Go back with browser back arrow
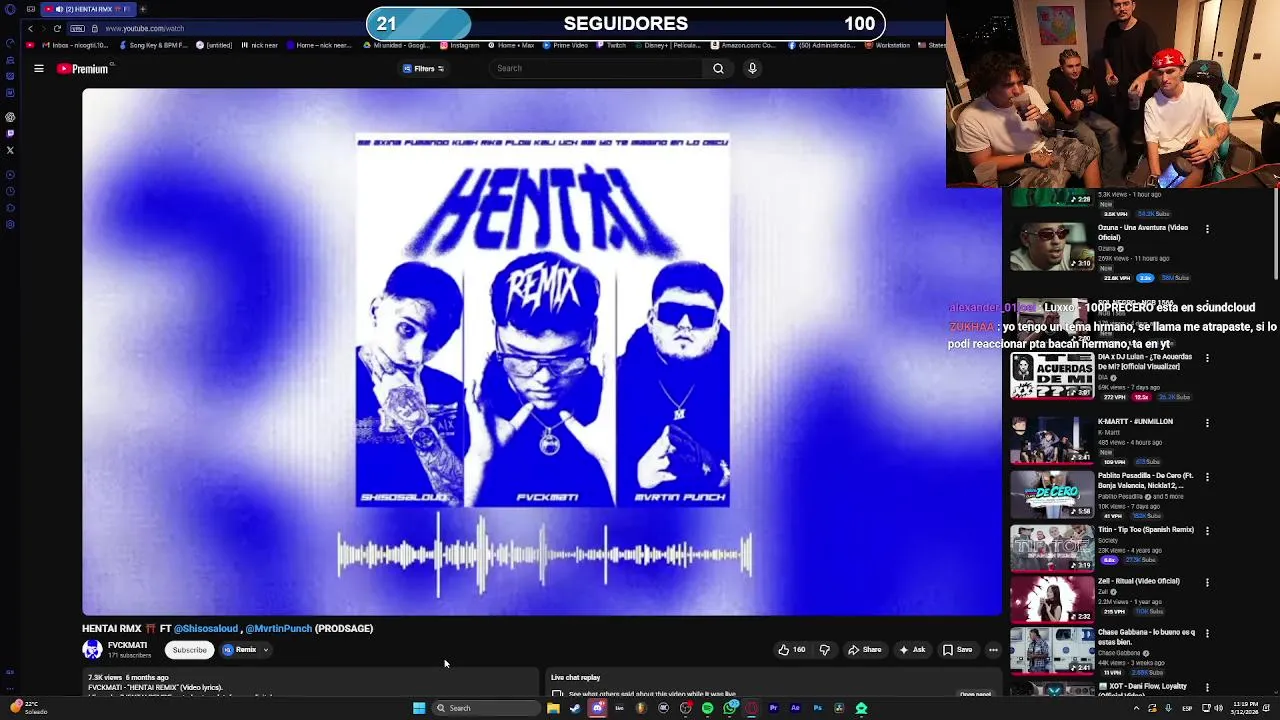Image resolution: width=1280 pixels, height=720 pixels. [30, 29]
